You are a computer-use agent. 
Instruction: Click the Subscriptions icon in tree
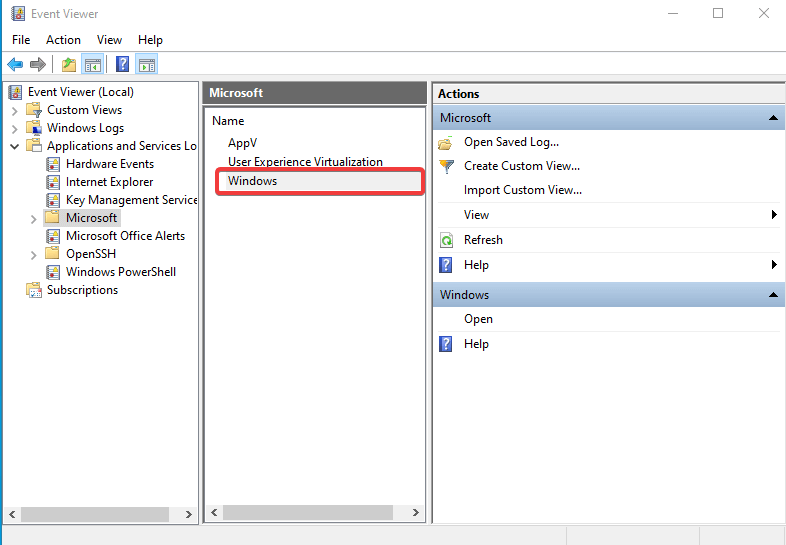(34, 290)
